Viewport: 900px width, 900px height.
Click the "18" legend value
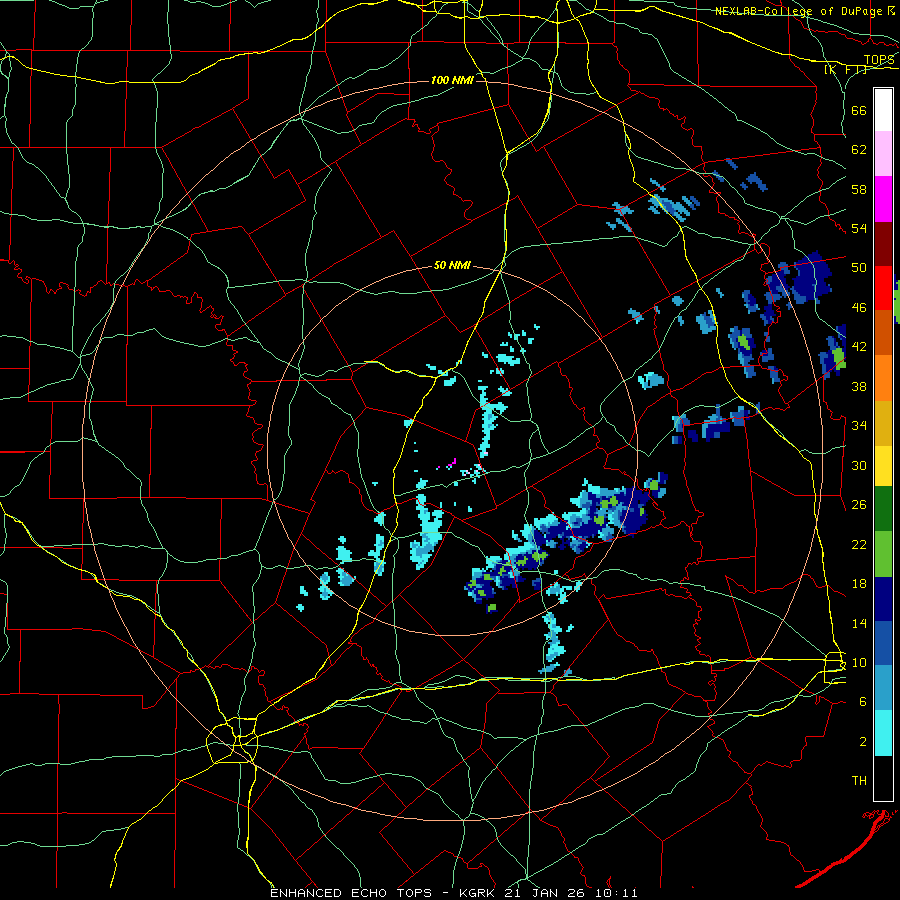click(x=859, y=584)
